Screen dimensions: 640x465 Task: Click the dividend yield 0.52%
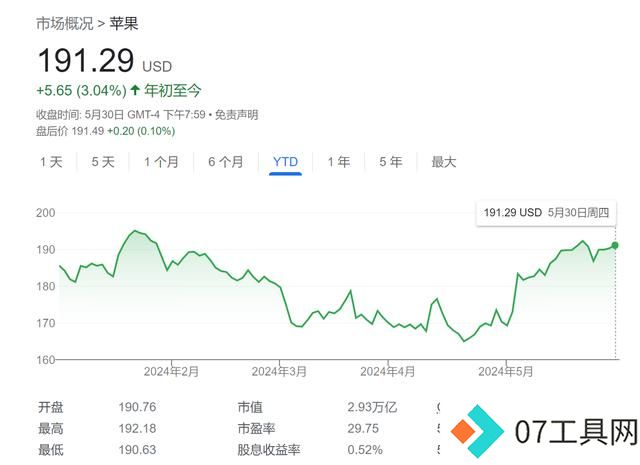tap(365, 450)
